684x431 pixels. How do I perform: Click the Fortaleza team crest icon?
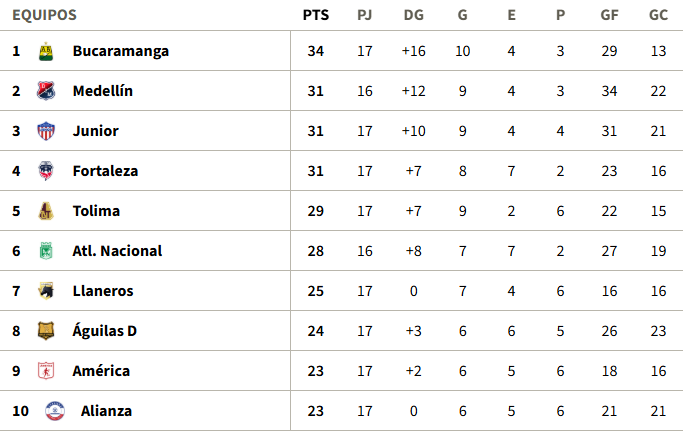tap(46, 171)
